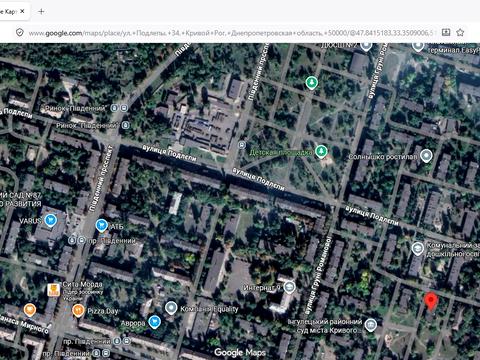Click the VARUS label text
This screenshot has width=480, height=360.
(31, 221)
